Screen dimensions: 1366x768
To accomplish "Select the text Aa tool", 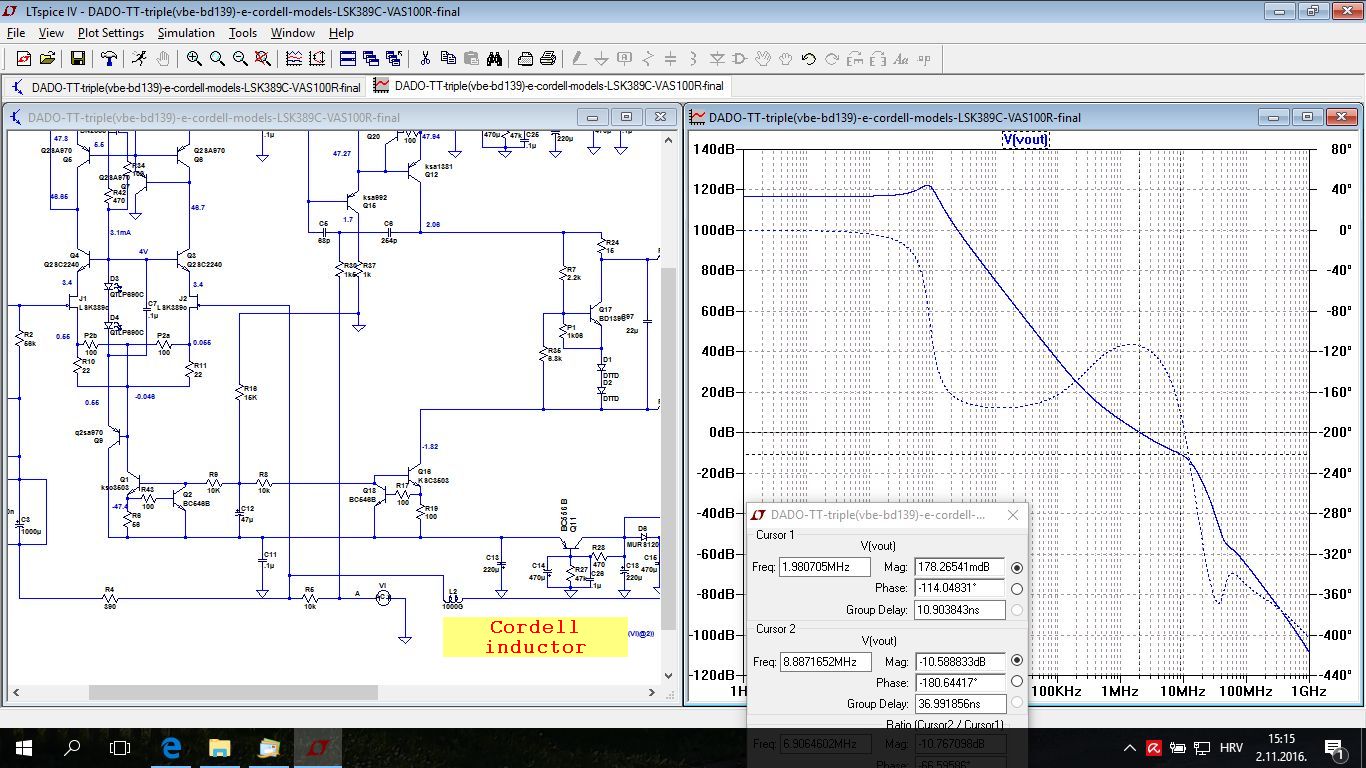I will coord(902,59).
